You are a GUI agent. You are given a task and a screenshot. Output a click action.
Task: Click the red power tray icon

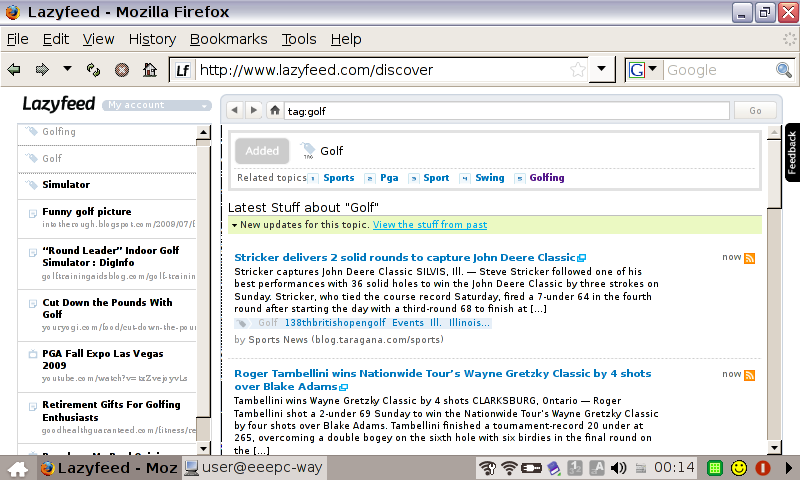pyautogui.click(x=763, y=468)
